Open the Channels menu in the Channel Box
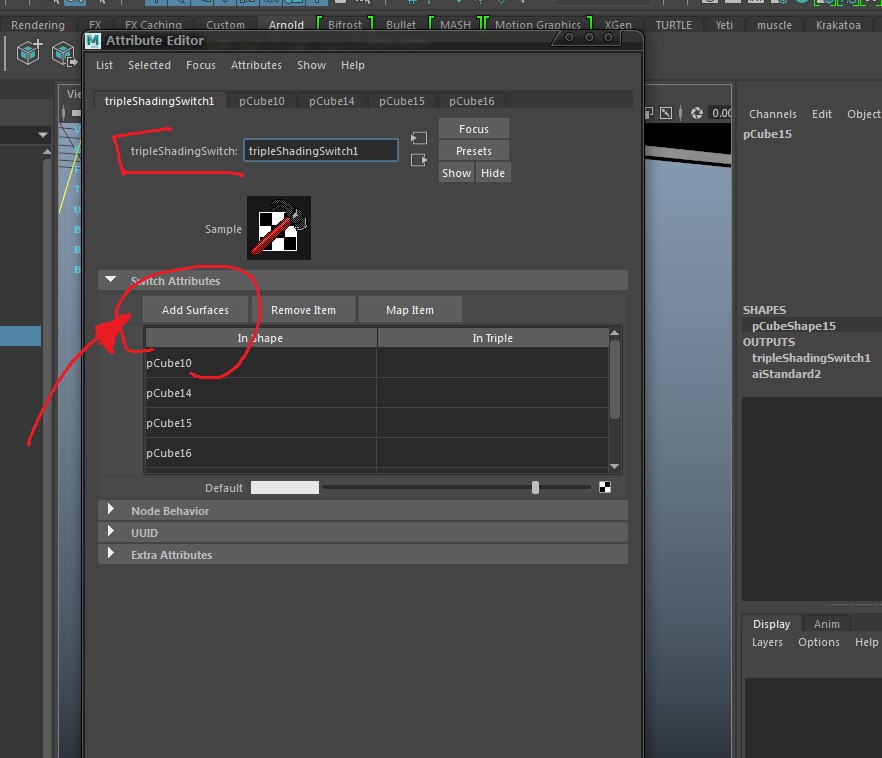Viewport: 882px width, 758px height. click(x=773, y=114)
